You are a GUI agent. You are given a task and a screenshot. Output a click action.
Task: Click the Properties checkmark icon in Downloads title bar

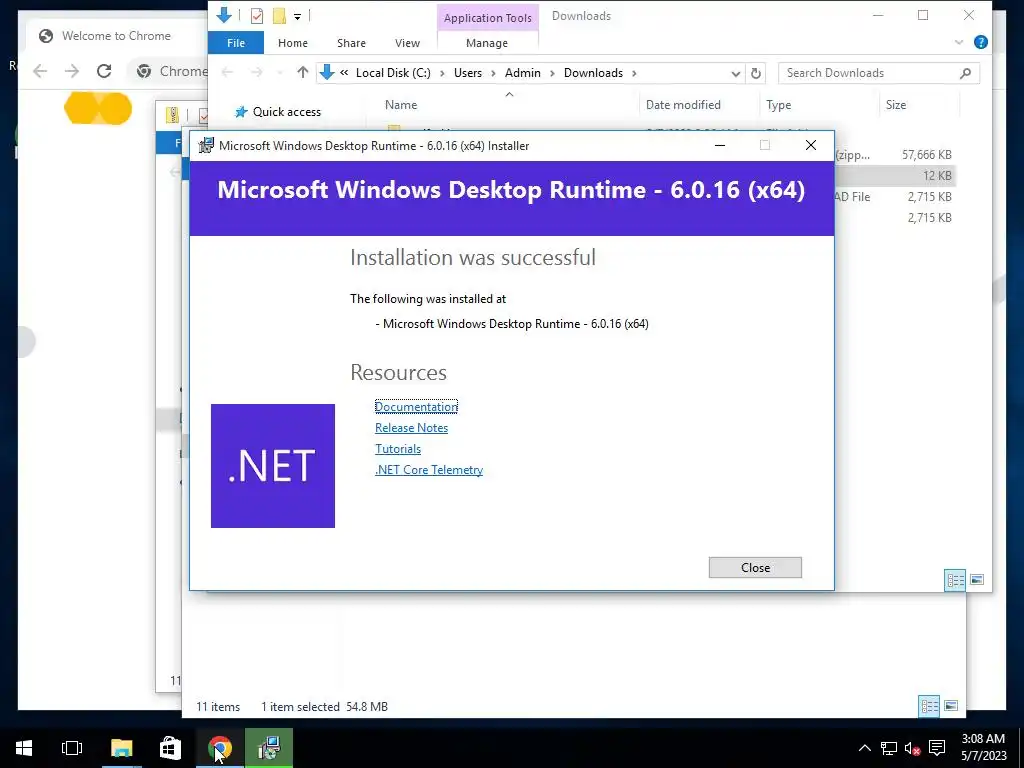(x=257, y=16)
